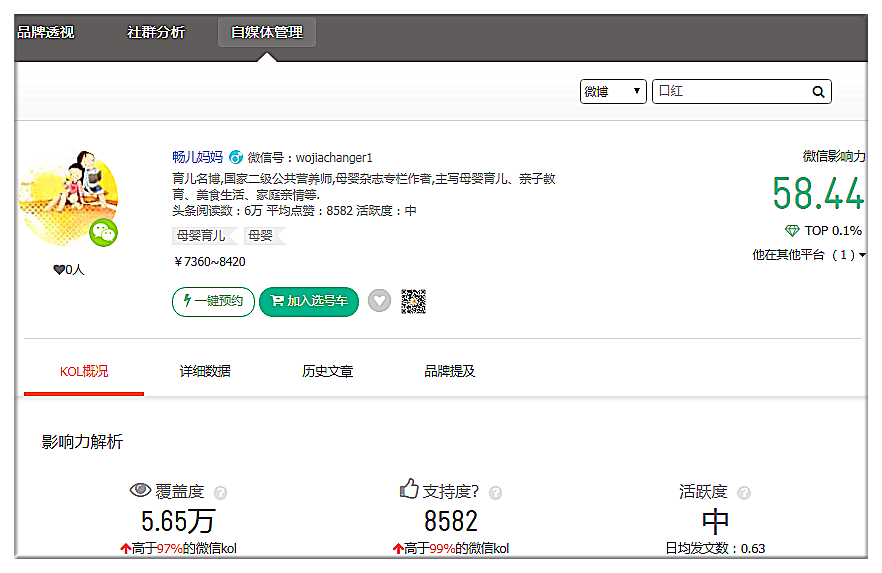The height and width of the screenshot is (573, 882).
Task: Click the QR code icon
Action: (413, 301)
